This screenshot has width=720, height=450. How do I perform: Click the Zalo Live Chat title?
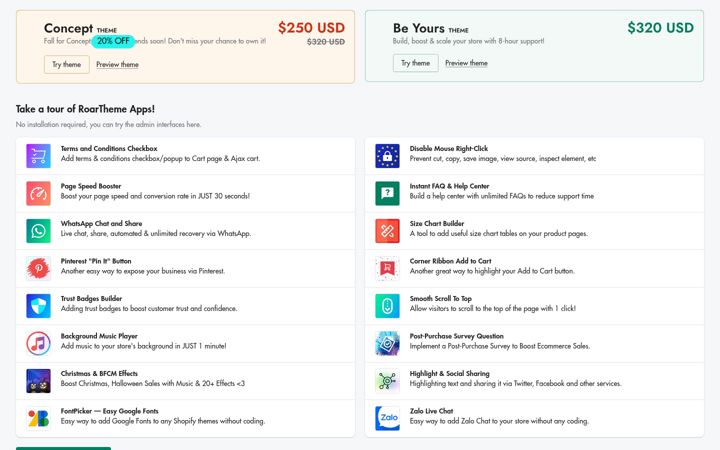click(431, 411)
